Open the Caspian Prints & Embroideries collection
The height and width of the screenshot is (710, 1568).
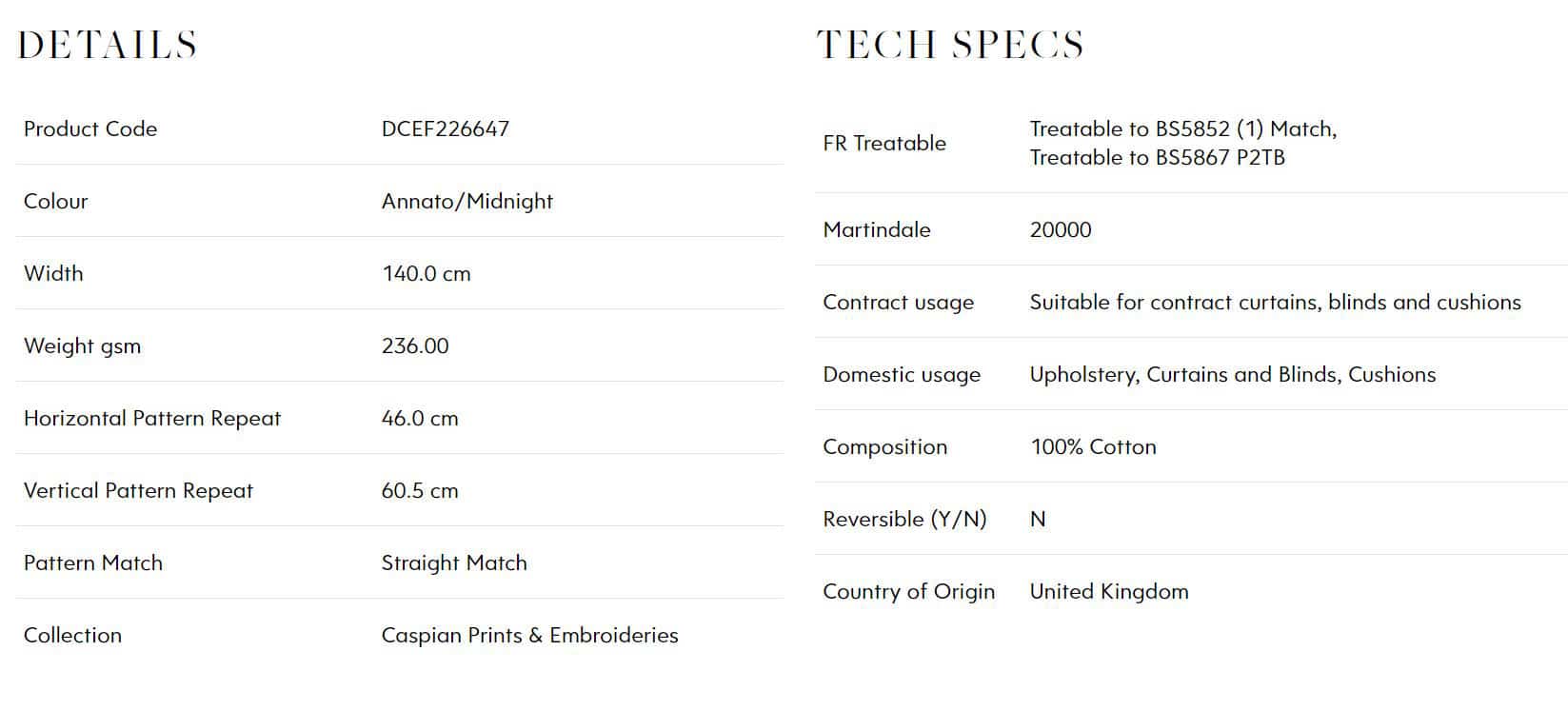(530, 636)
